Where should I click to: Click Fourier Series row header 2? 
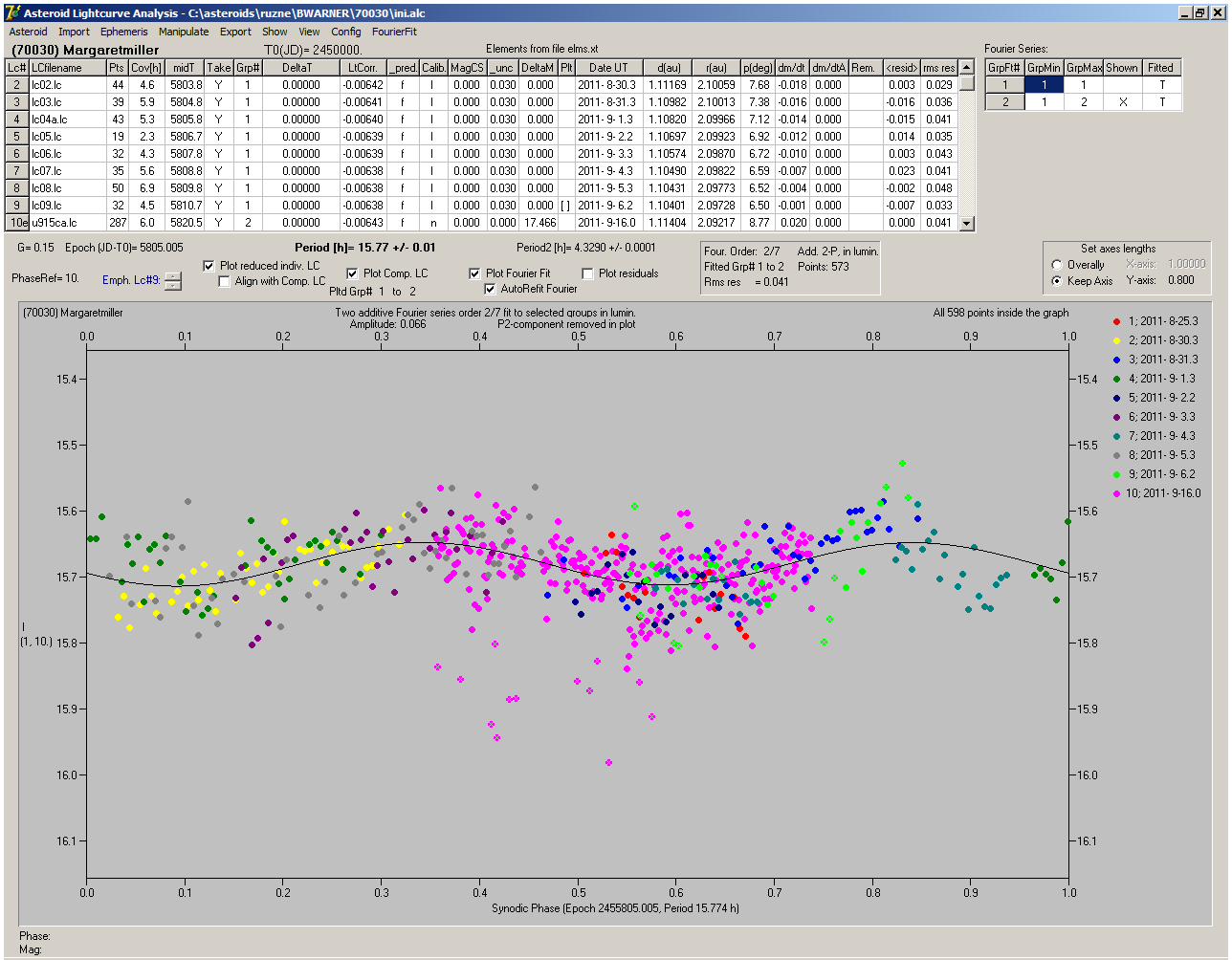click(x=1005, y=102)
